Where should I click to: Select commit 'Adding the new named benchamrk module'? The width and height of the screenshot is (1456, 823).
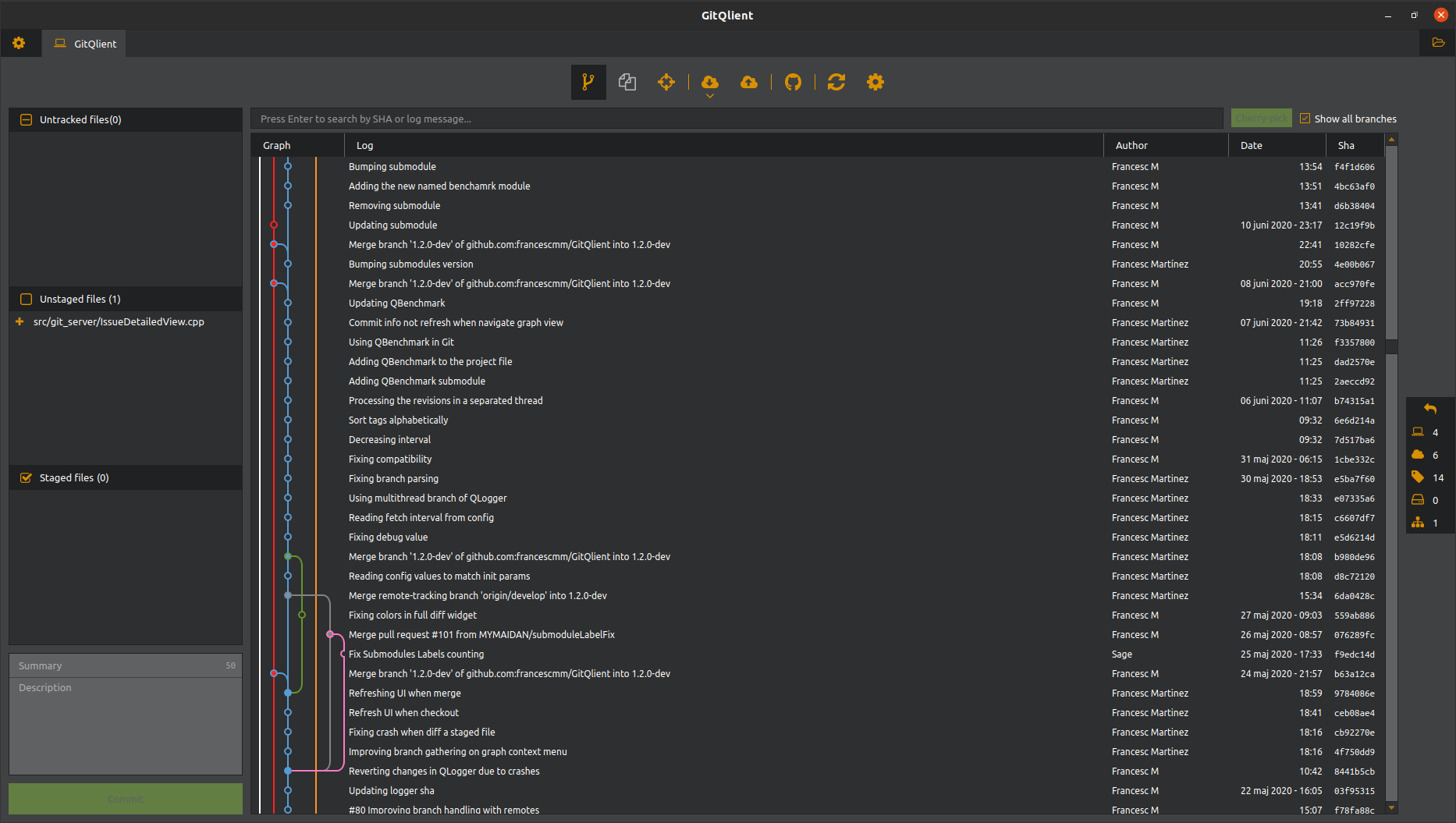(x=439, y=186)
